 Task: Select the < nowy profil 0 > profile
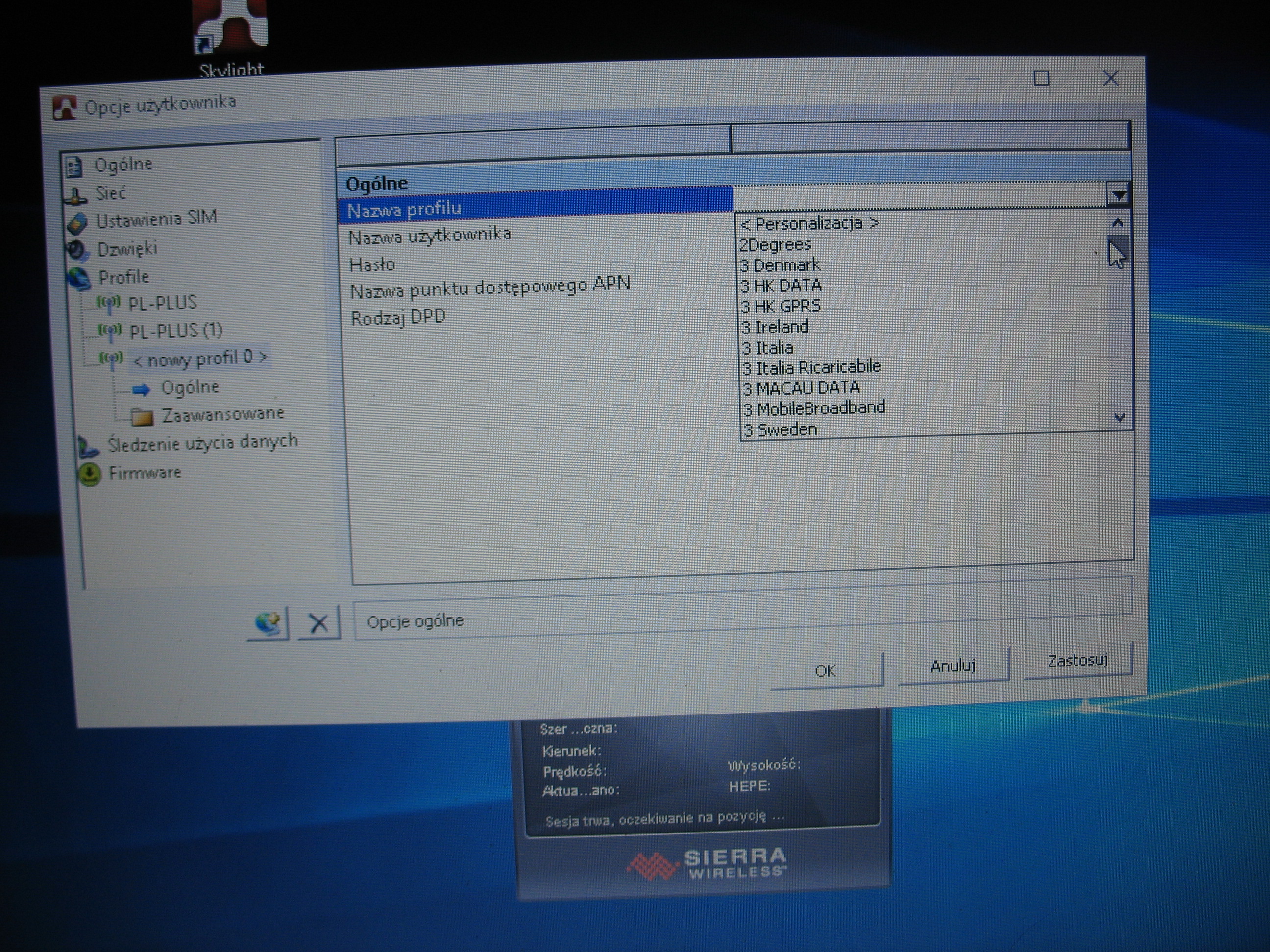(200, 358)
